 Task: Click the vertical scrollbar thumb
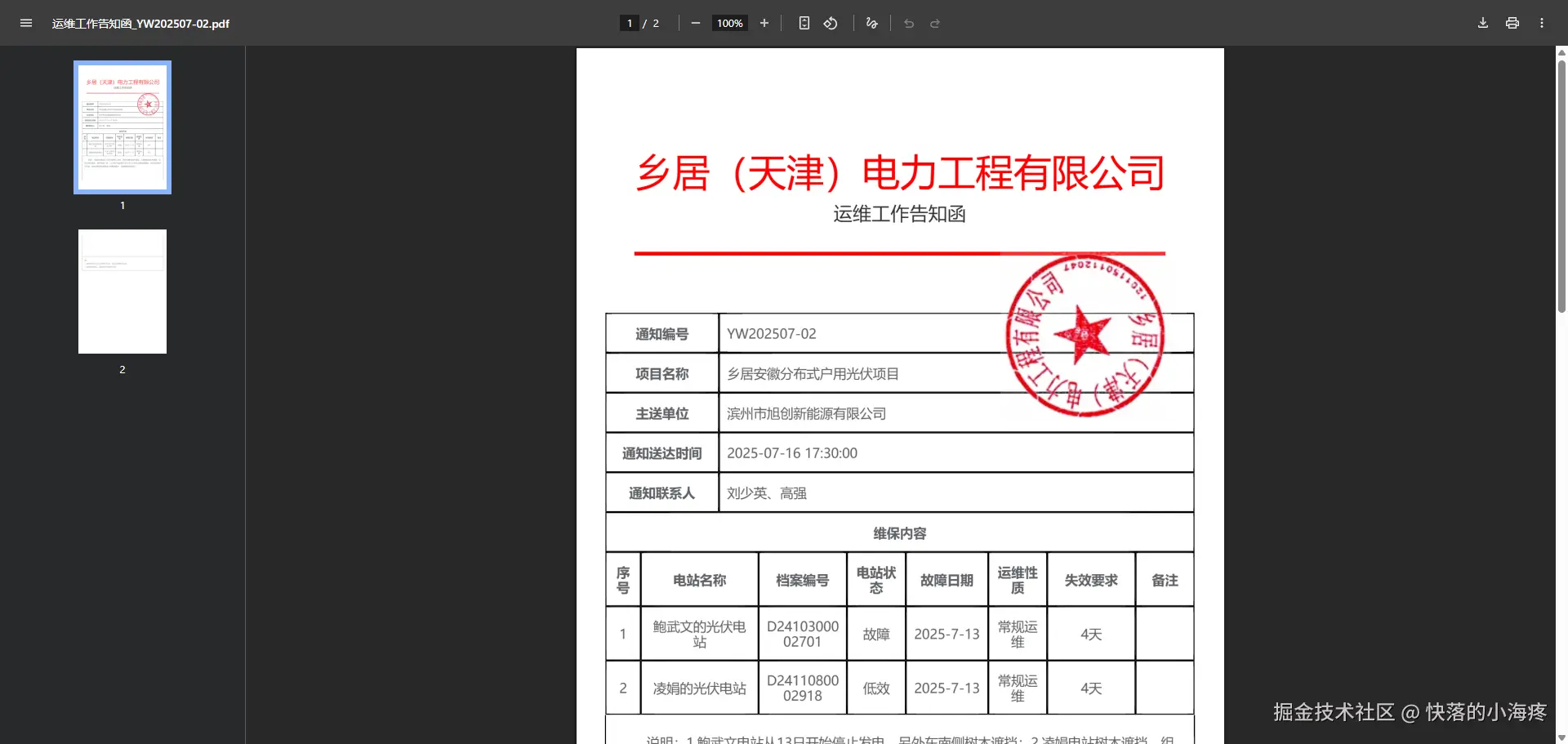click(1561, 185)
